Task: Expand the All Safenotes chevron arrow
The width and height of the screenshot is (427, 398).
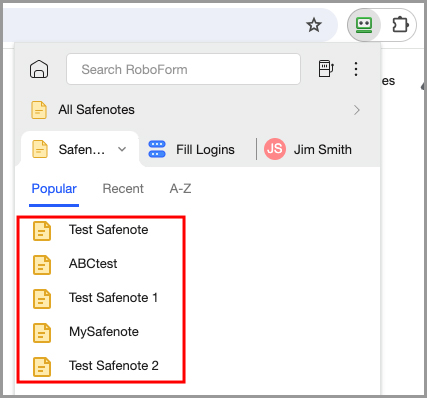Action: (357, 110)
